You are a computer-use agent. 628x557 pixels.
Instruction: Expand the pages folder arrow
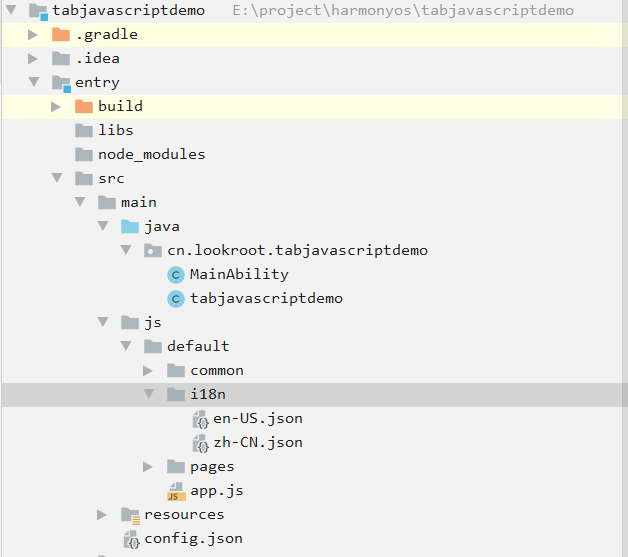(149, 467)
